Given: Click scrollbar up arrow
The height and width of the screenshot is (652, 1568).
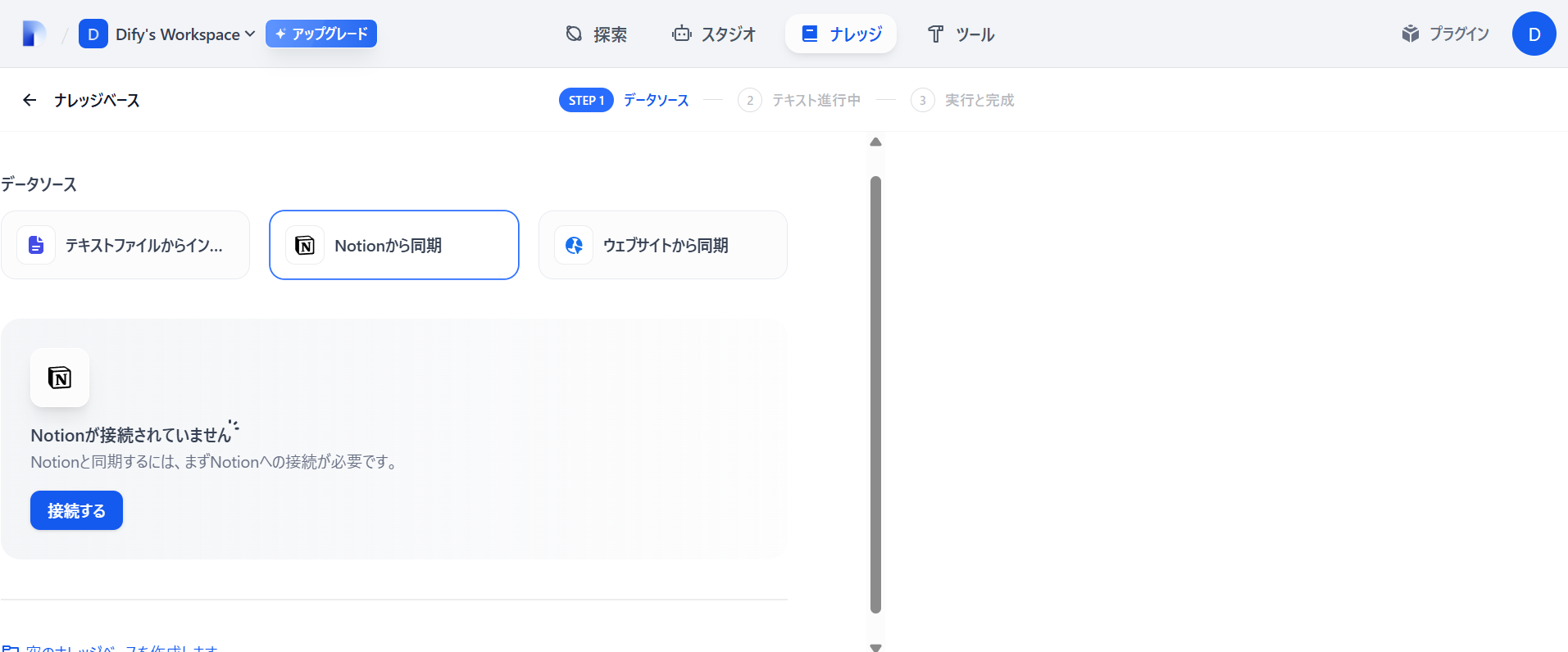Looking at the screenshot, I should (x=875, y=142).
